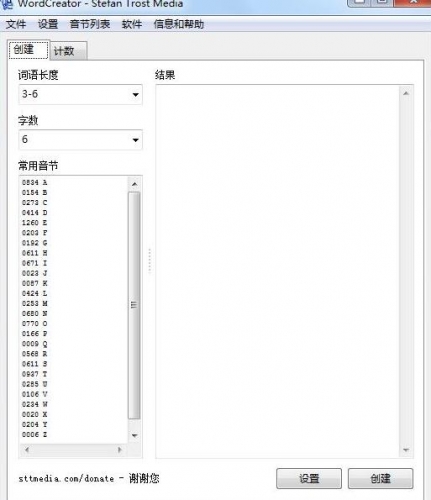The width and height of the screenshot is (431, 500).
Task: Select the syllable row for letter S
Action: [34, 364]
